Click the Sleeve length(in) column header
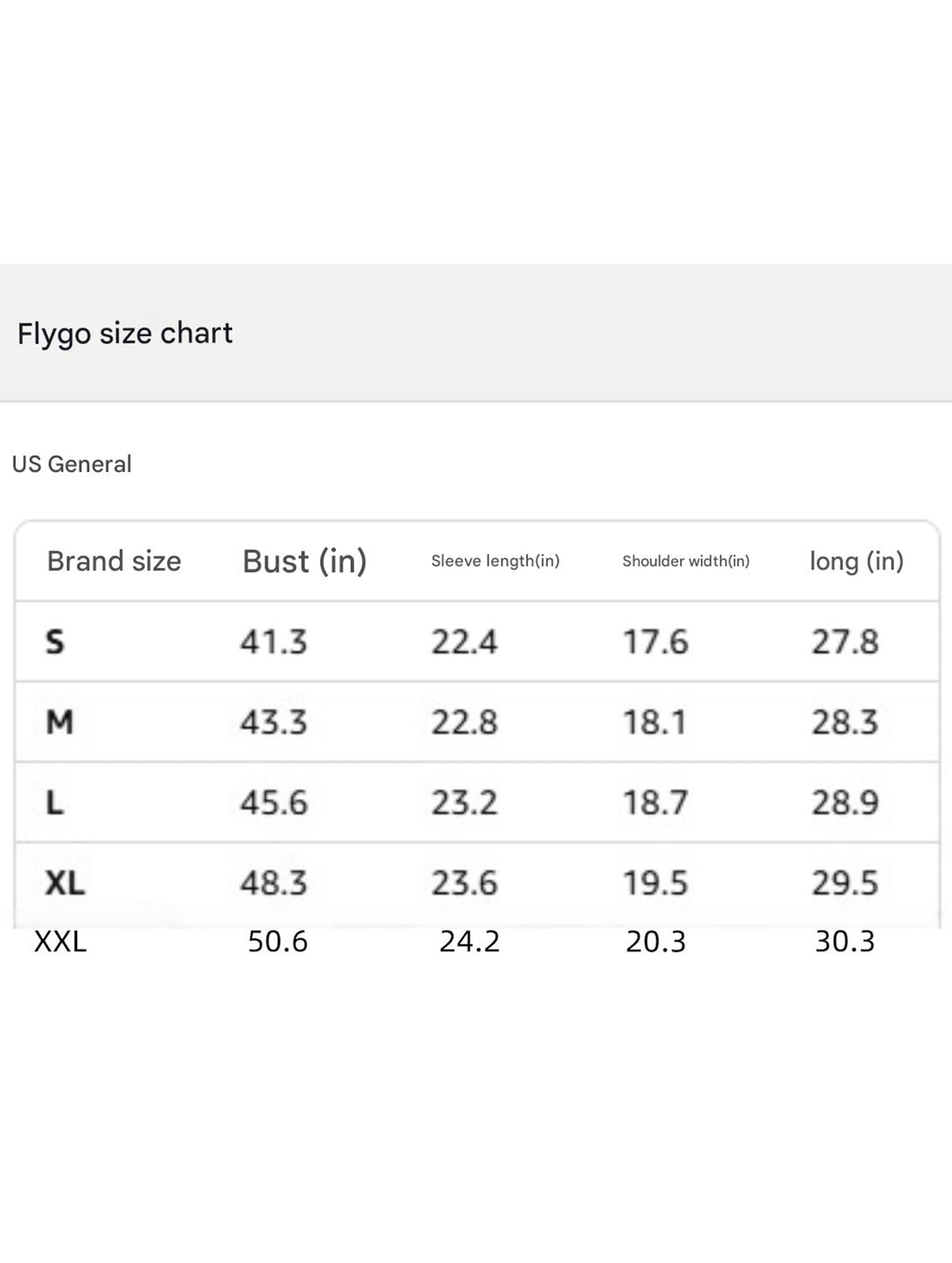Screen dimensions: 952x1263 495,561
